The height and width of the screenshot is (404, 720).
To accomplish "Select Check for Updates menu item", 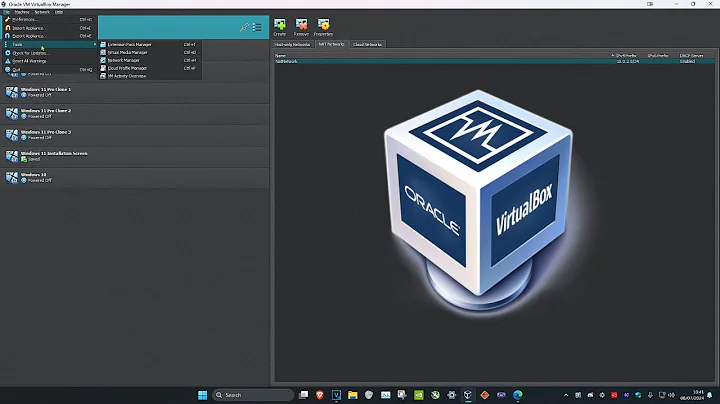I will [49, 53].
